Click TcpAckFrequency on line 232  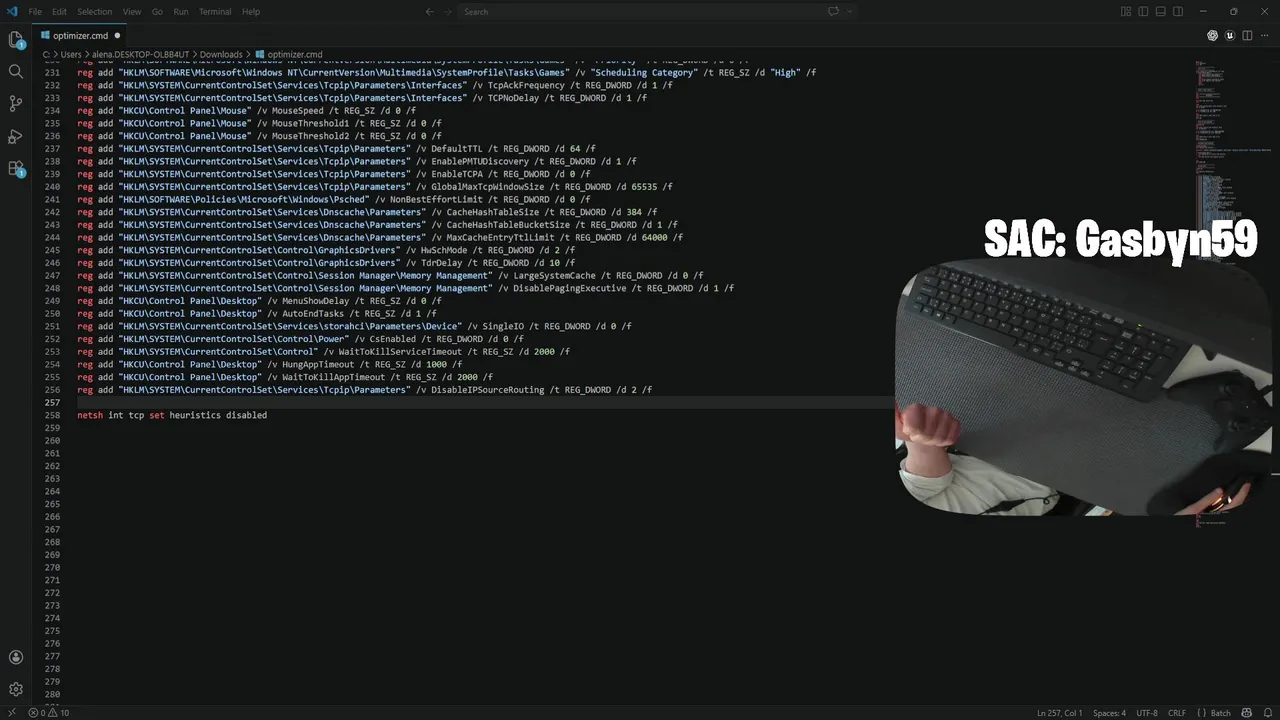coord(526,86)
